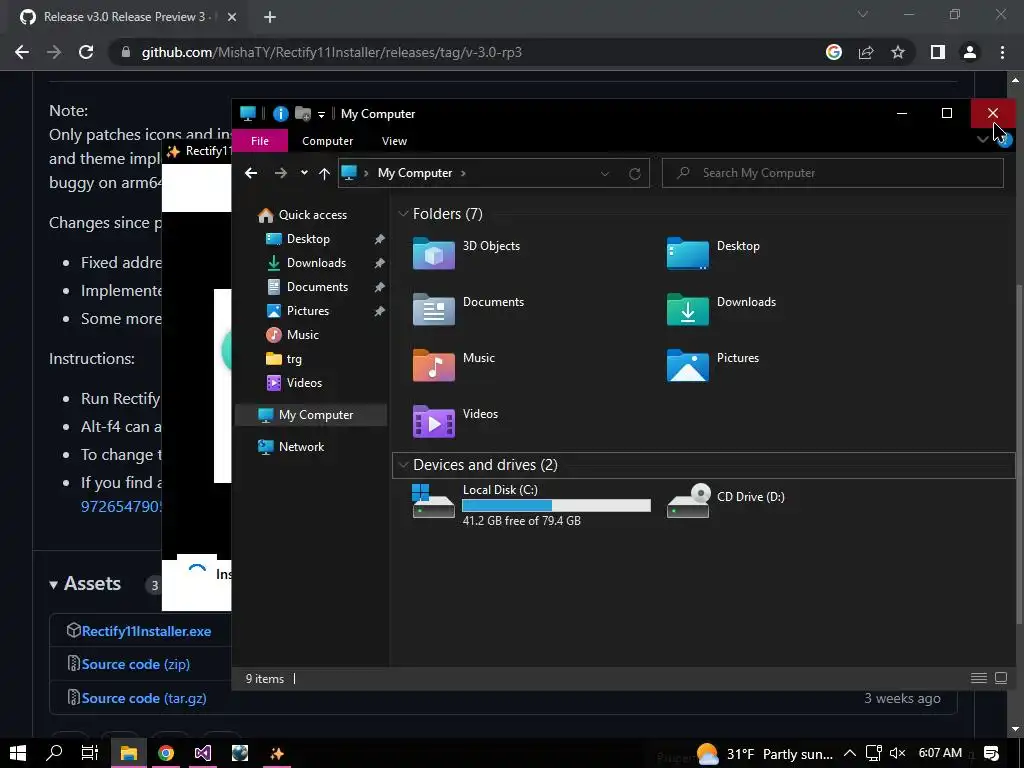Select Quick access in navigation pane
This screenshot has width=1024, height=768.
tap(302, 215)
